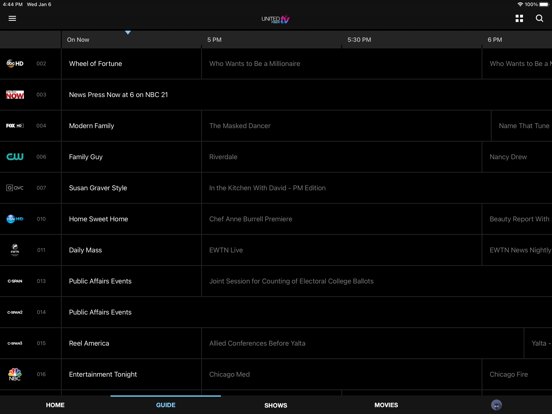Select the On Now time header
The image size is (552, 414).
[x=78, y=40]
